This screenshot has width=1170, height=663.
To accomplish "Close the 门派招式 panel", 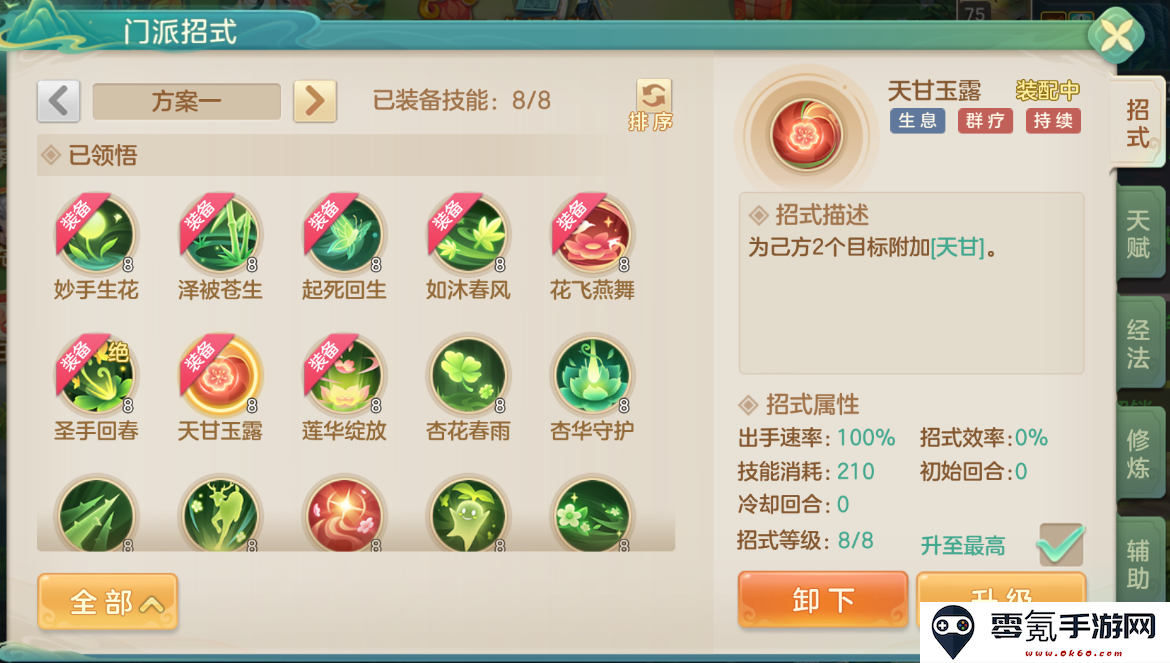I will [x=1116, y=34].
